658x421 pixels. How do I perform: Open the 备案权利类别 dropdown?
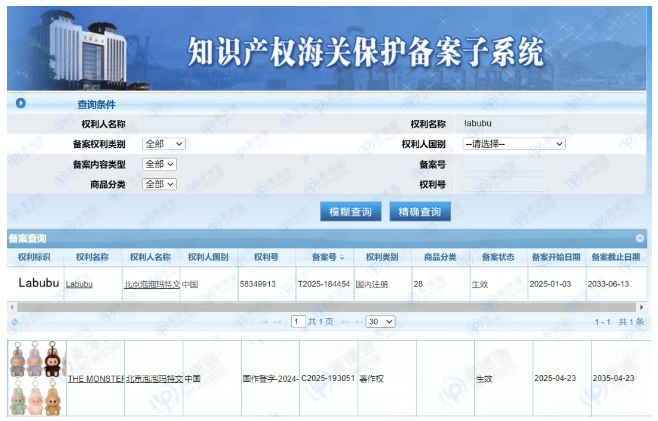[164, 144]
